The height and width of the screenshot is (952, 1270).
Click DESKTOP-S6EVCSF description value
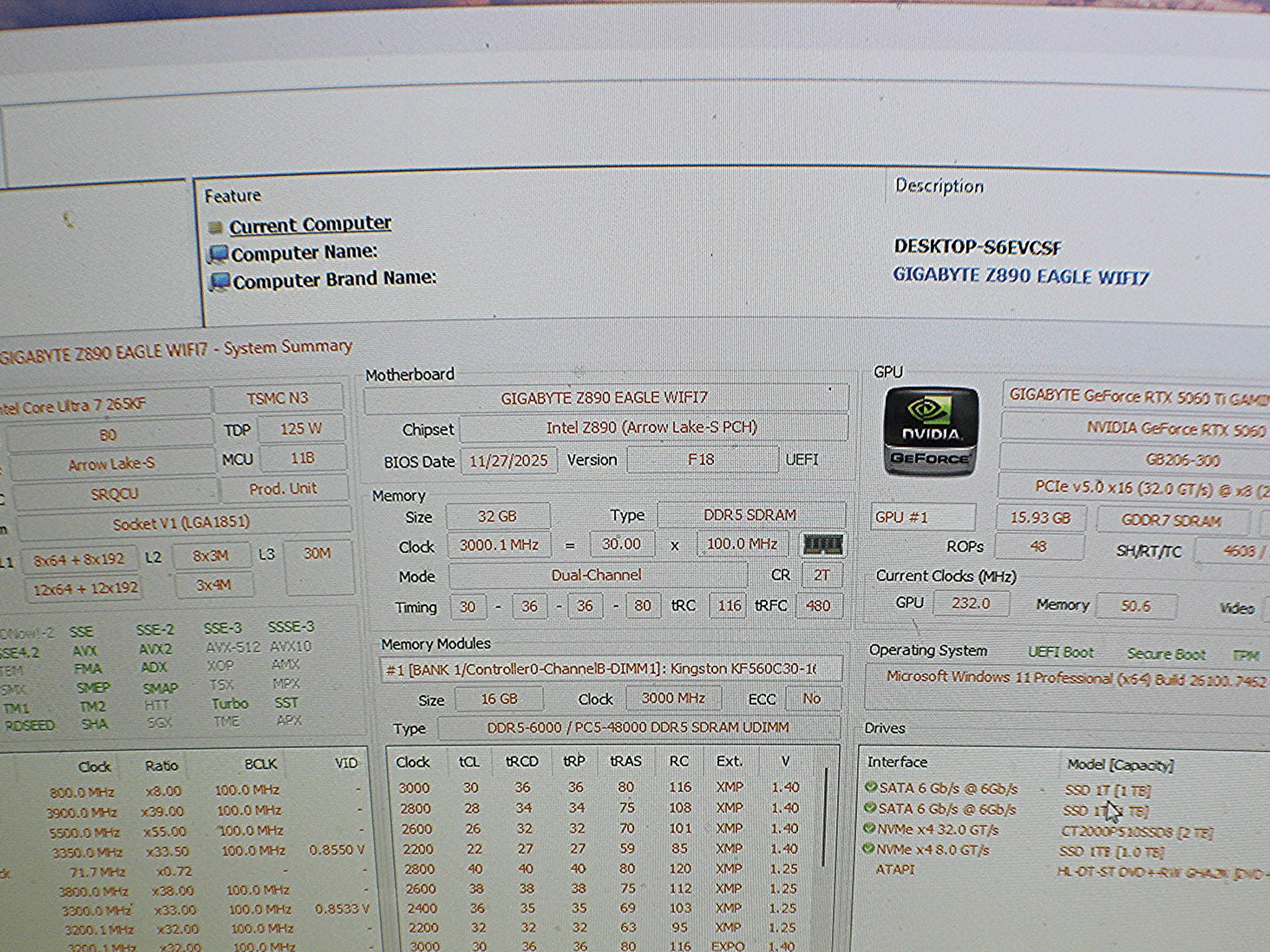pyautogui.click(x=977, y=247)
